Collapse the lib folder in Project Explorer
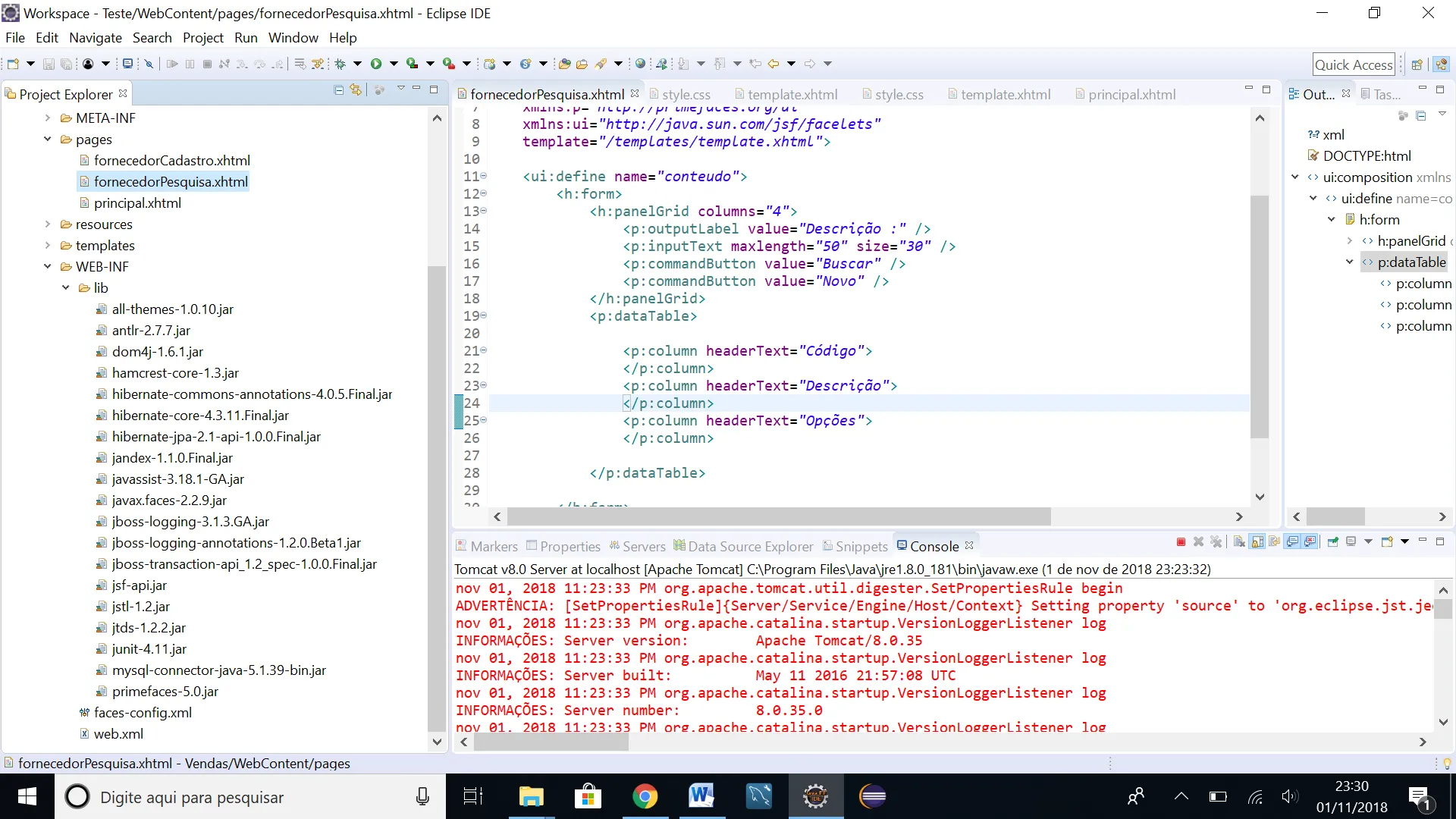The image size is (1456, 819). pos(66,288)
